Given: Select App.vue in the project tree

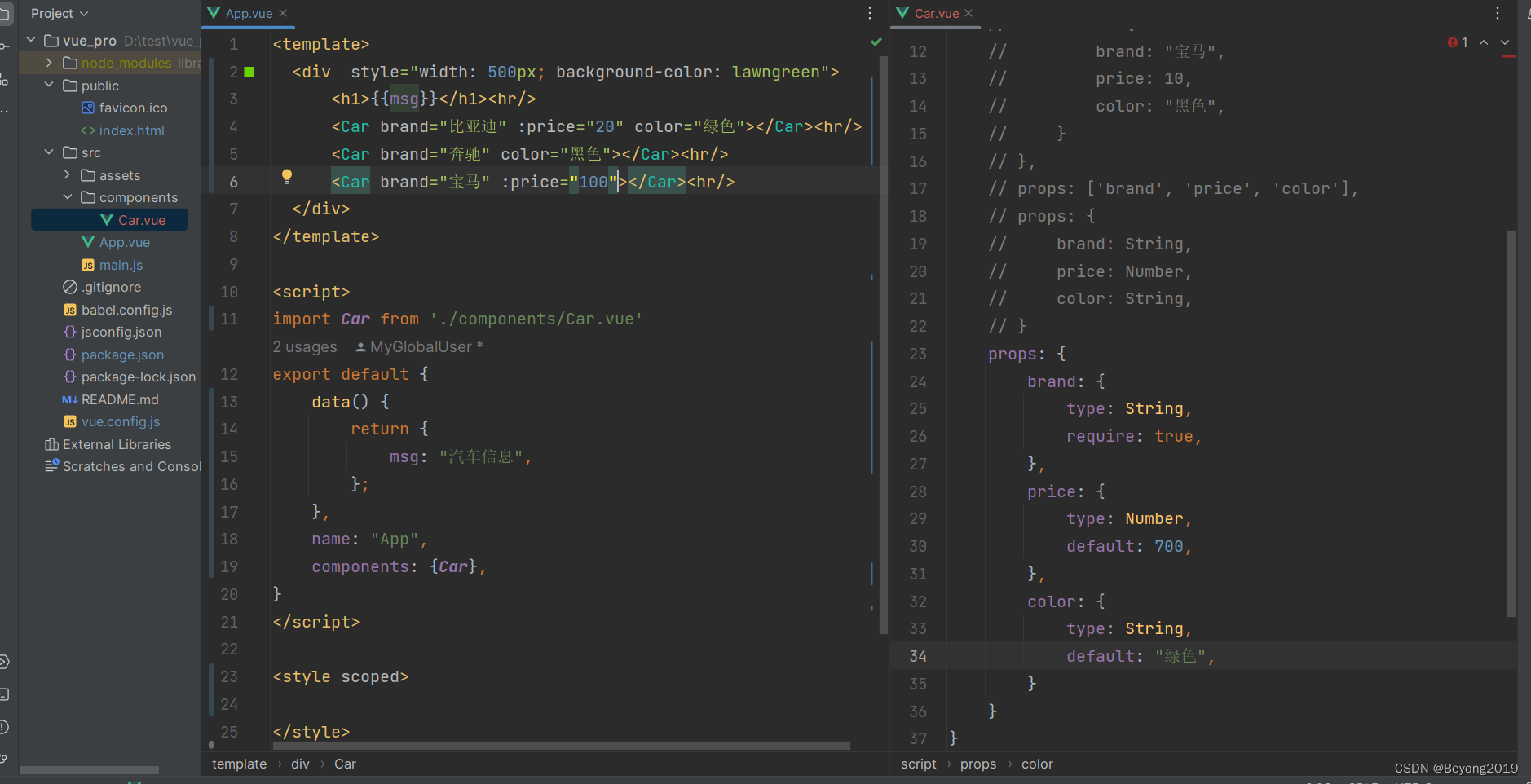Looking at the screenshot, I should [116, 242].
